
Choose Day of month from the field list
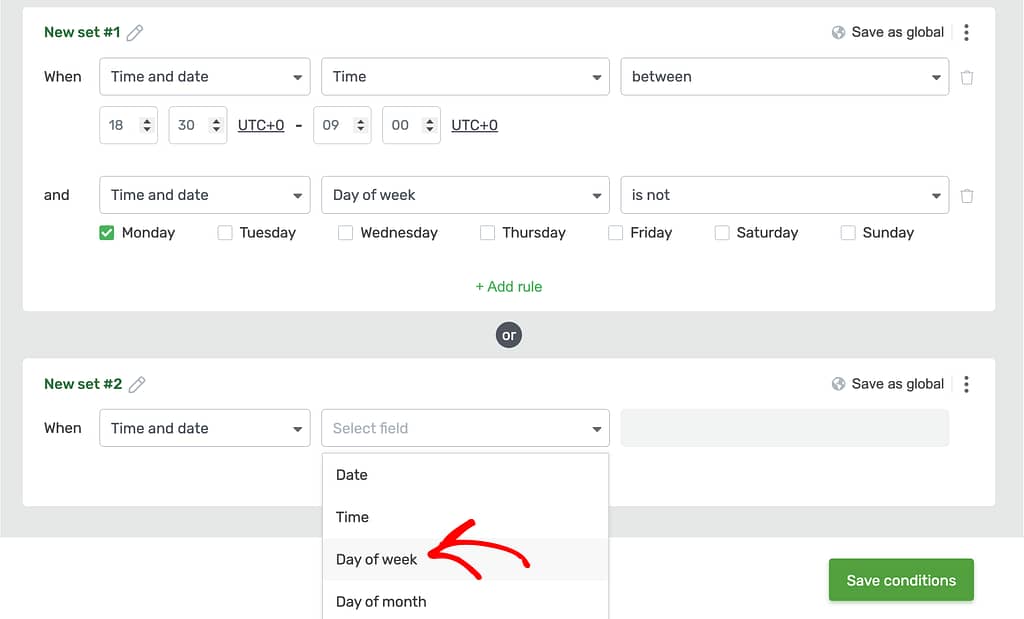[466, 601]
